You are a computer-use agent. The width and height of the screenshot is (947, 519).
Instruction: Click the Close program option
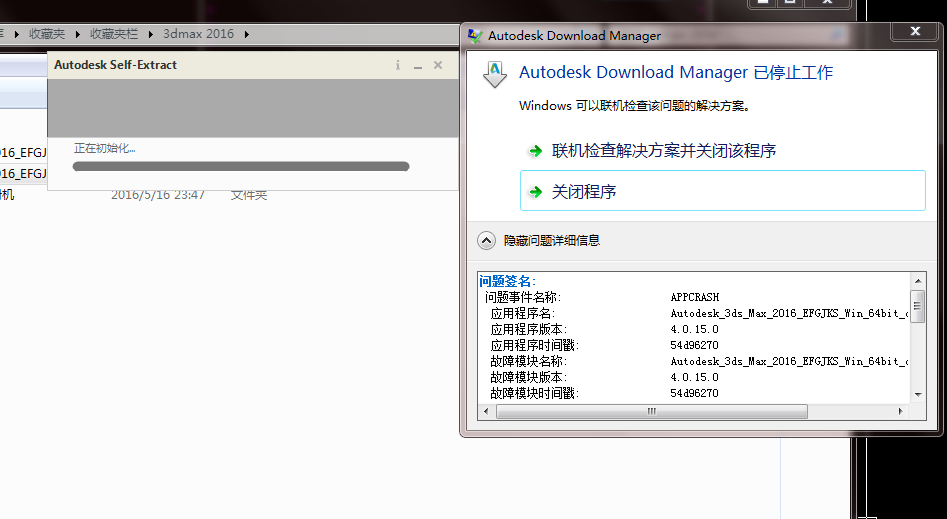pos(722,191)
